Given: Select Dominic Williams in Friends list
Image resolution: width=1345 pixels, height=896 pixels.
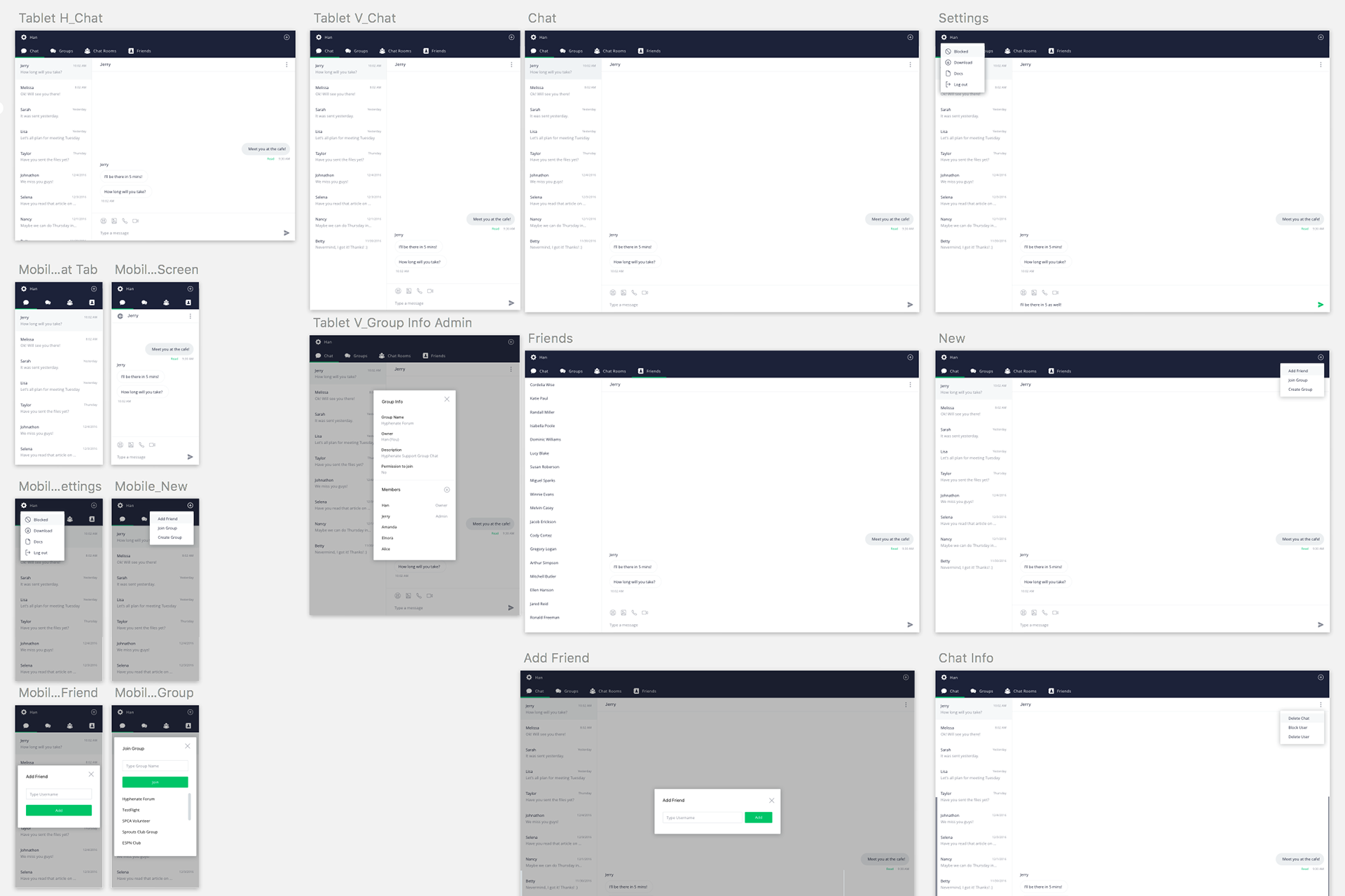Looking at the screenshot, I should tap(546, 439).
